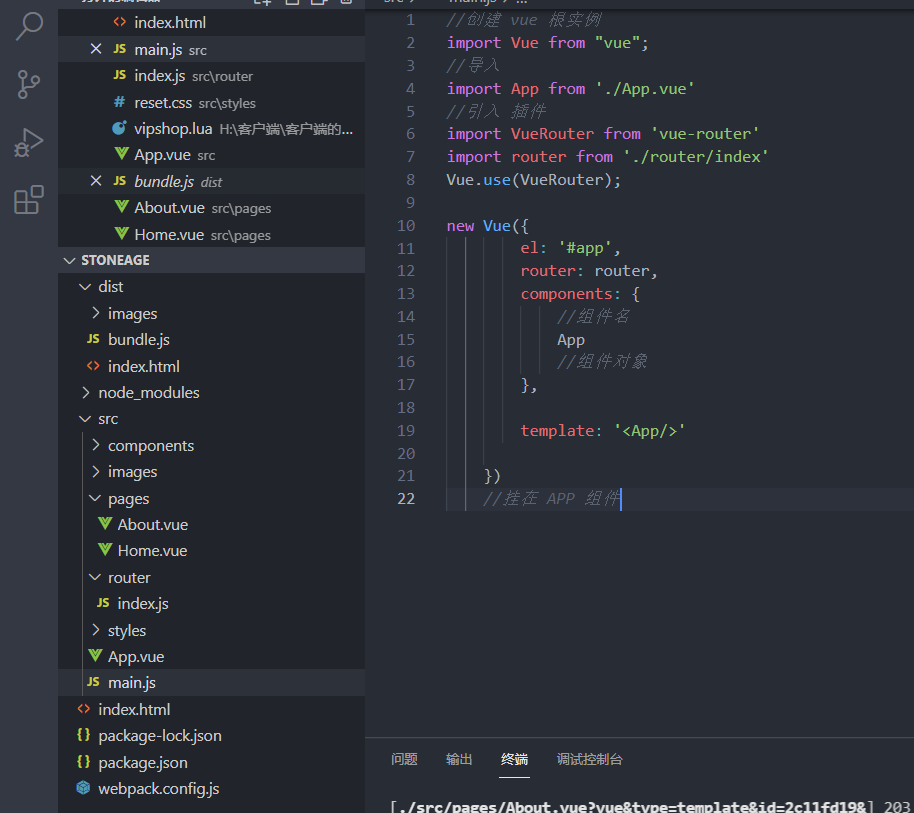The width and height of the screenshot is (914, 813).
Task: Open About.vue src\pages in open editors
Action: [x=212, y=208]
